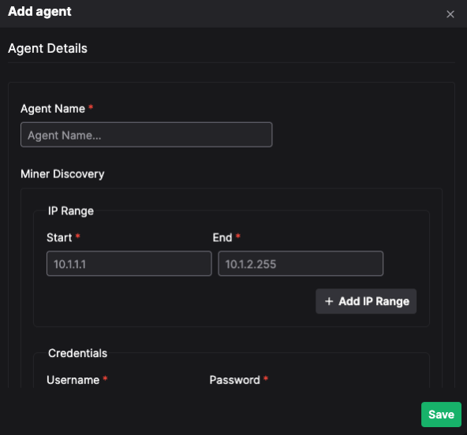The image size is (467, 435).
Task: Click the red asterisk beside Username
Action: 105,378
